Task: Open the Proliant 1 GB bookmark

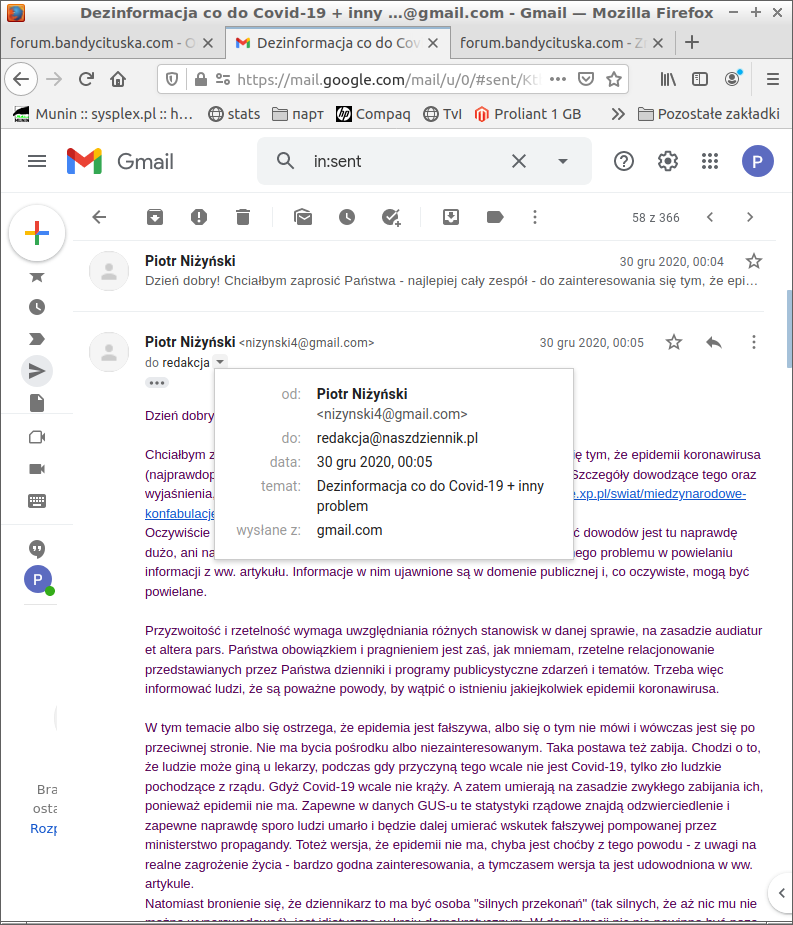Action: [x=528, y=114]
